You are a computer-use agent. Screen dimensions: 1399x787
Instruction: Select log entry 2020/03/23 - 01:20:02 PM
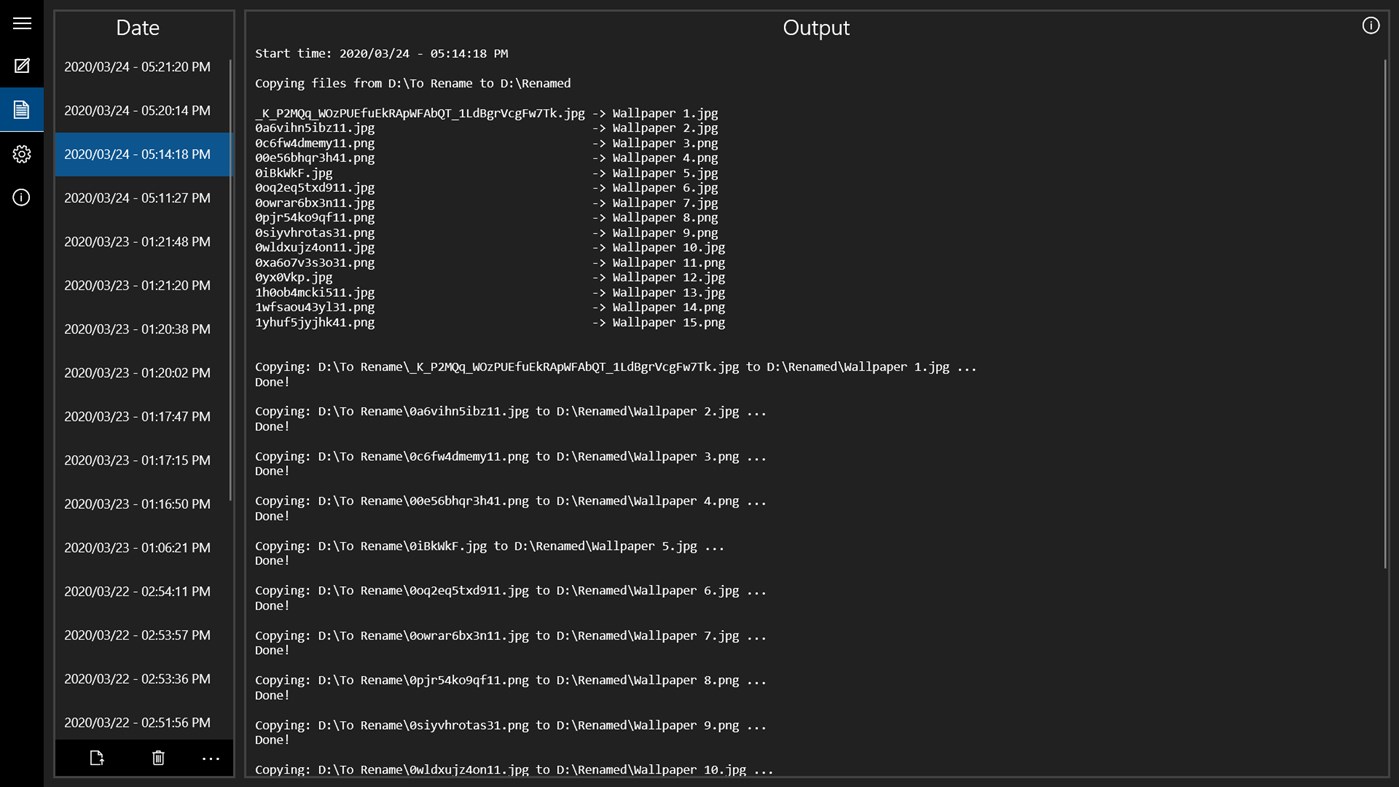point(138,373)
